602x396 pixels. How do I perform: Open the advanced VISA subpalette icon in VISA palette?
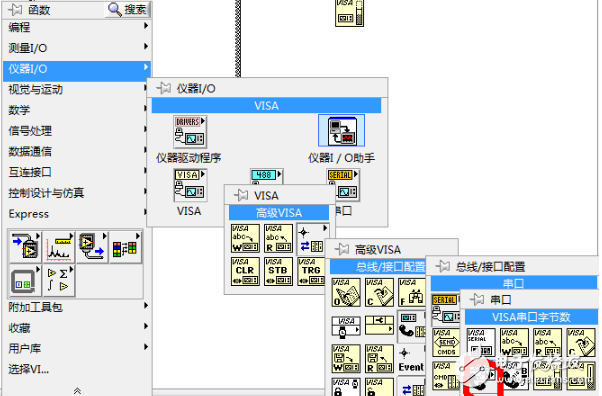pyautogui.click(x=312, y=240)
